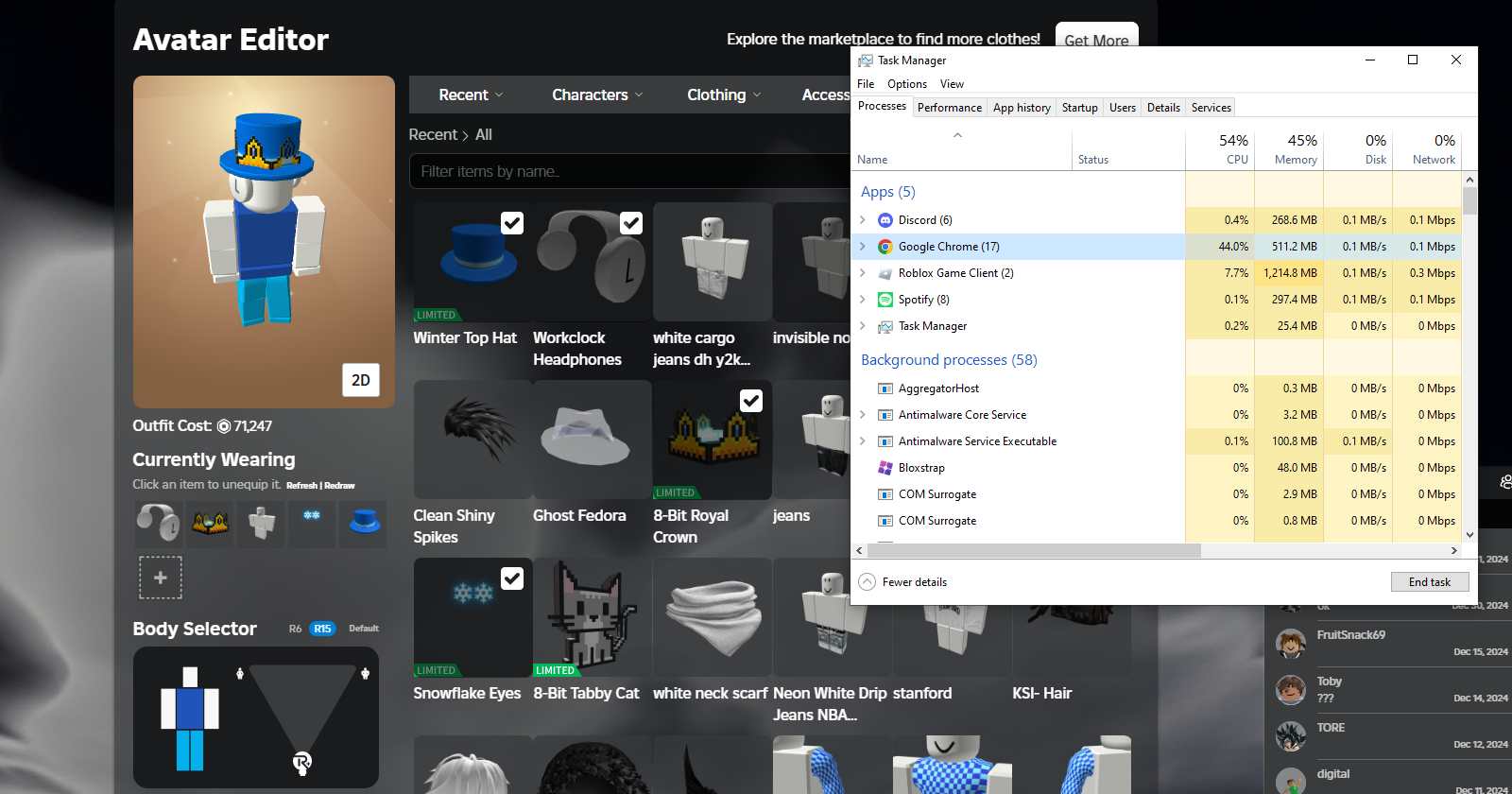
Task: Click the Roblox Game Client icon
Action: (x=885, y=273)
